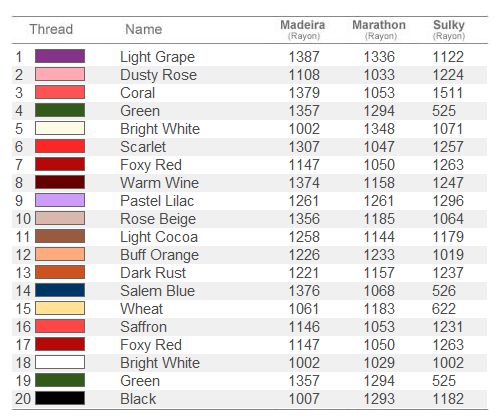
Task: Select the Madeira Rayon column header
Action: (x=303, y=30)
